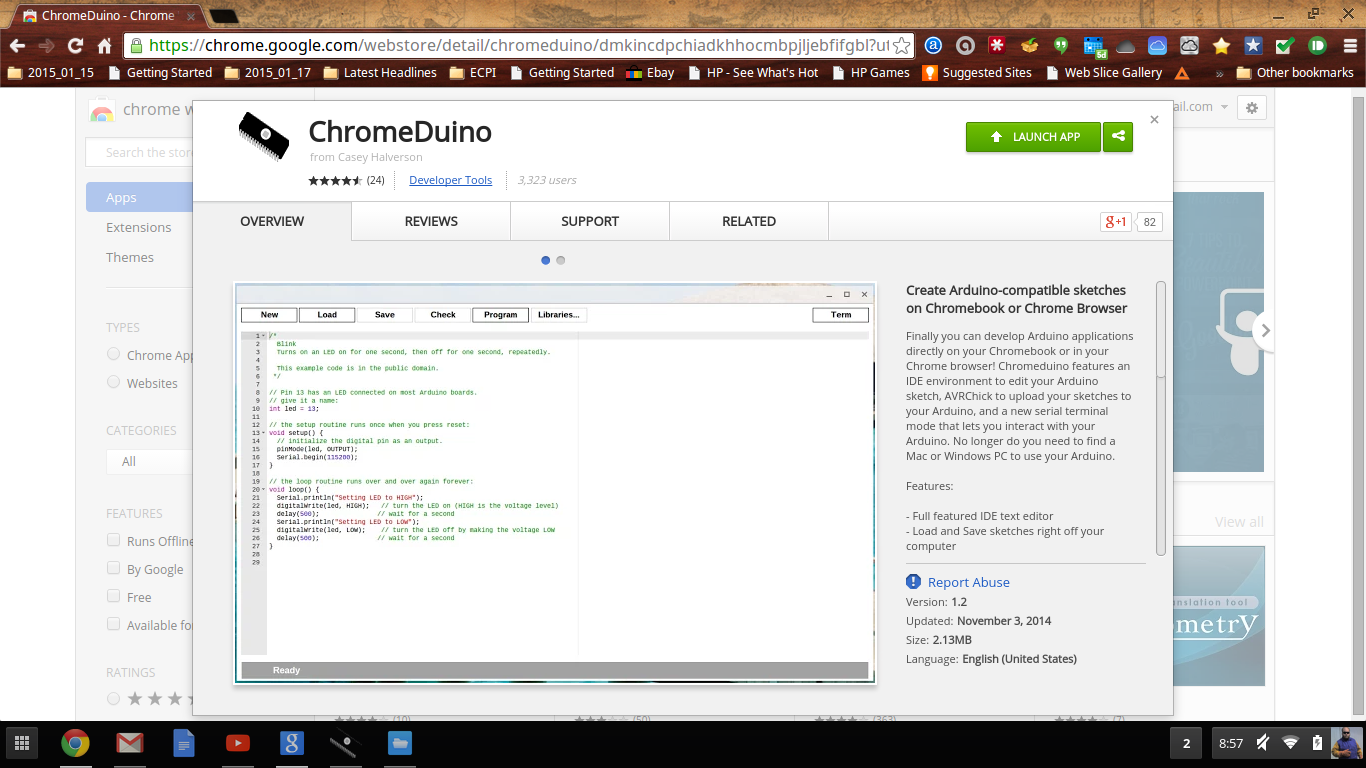Open the blue iCloud-style cloud extension
The width and height of the screenshot is (1366, 768).
(1157, 46)
